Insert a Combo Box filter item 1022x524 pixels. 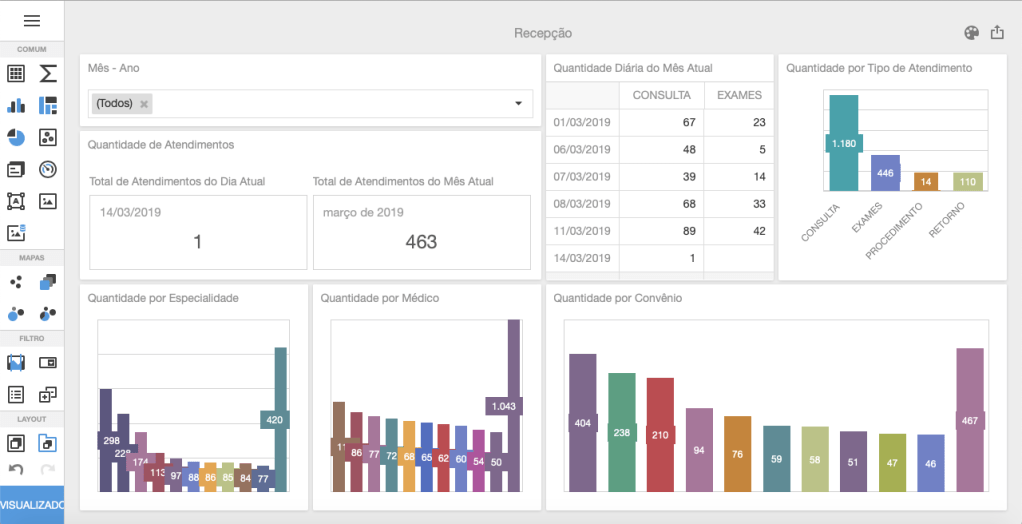click(x=48, y=362)
